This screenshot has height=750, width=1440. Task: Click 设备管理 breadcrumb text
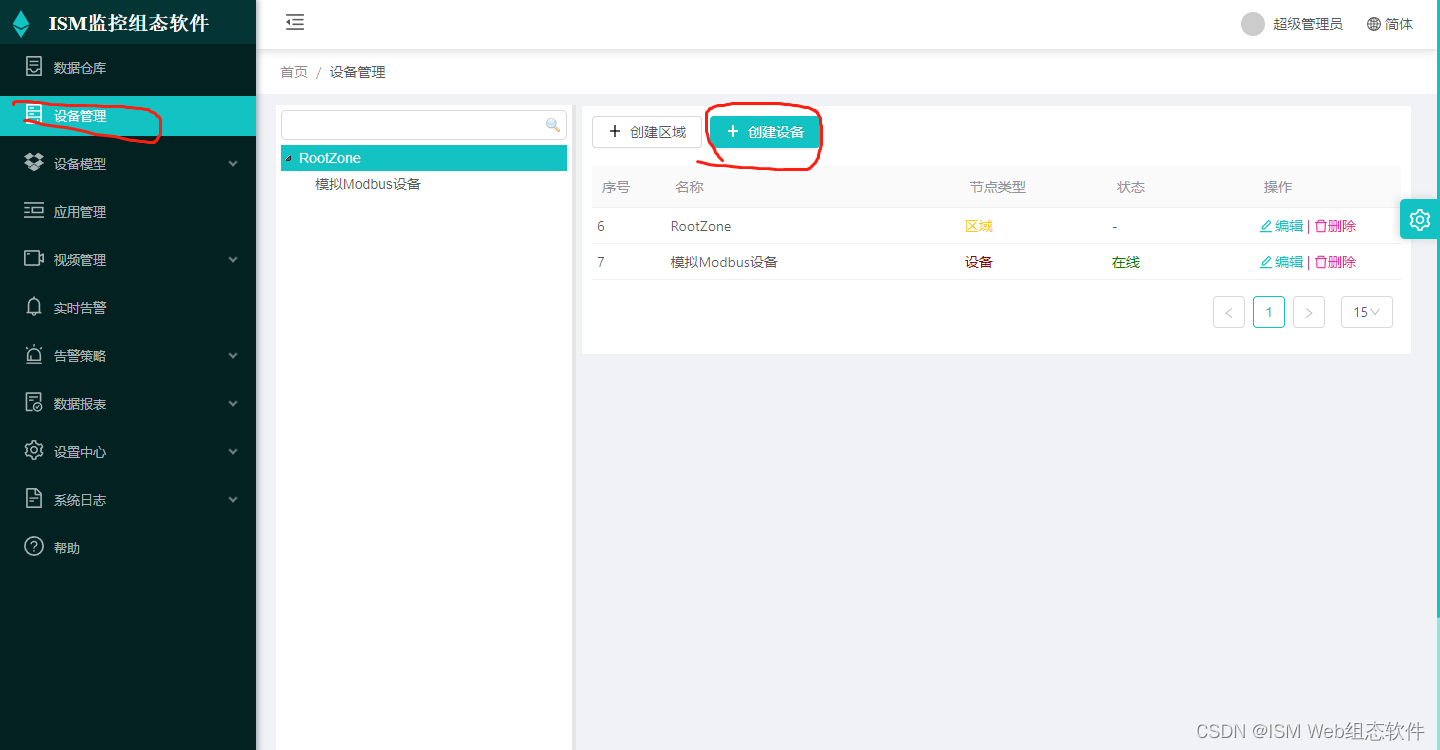coord(358,72)
